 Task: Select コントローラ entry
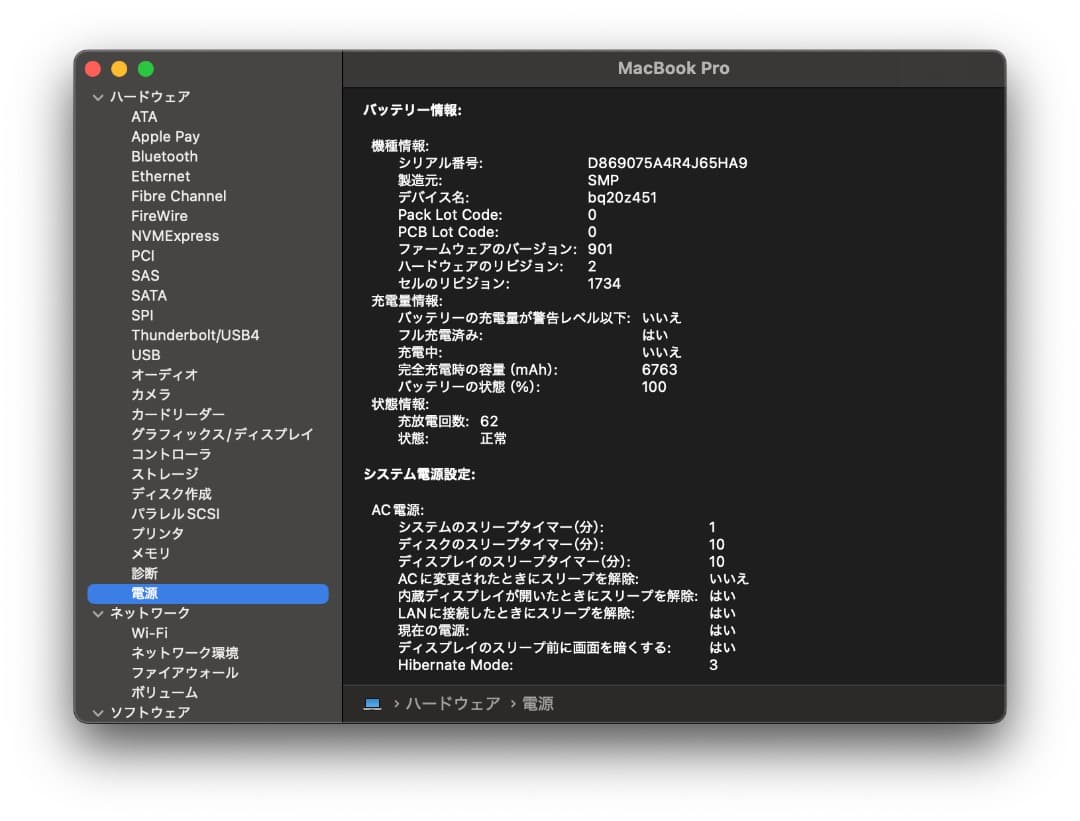171,455
